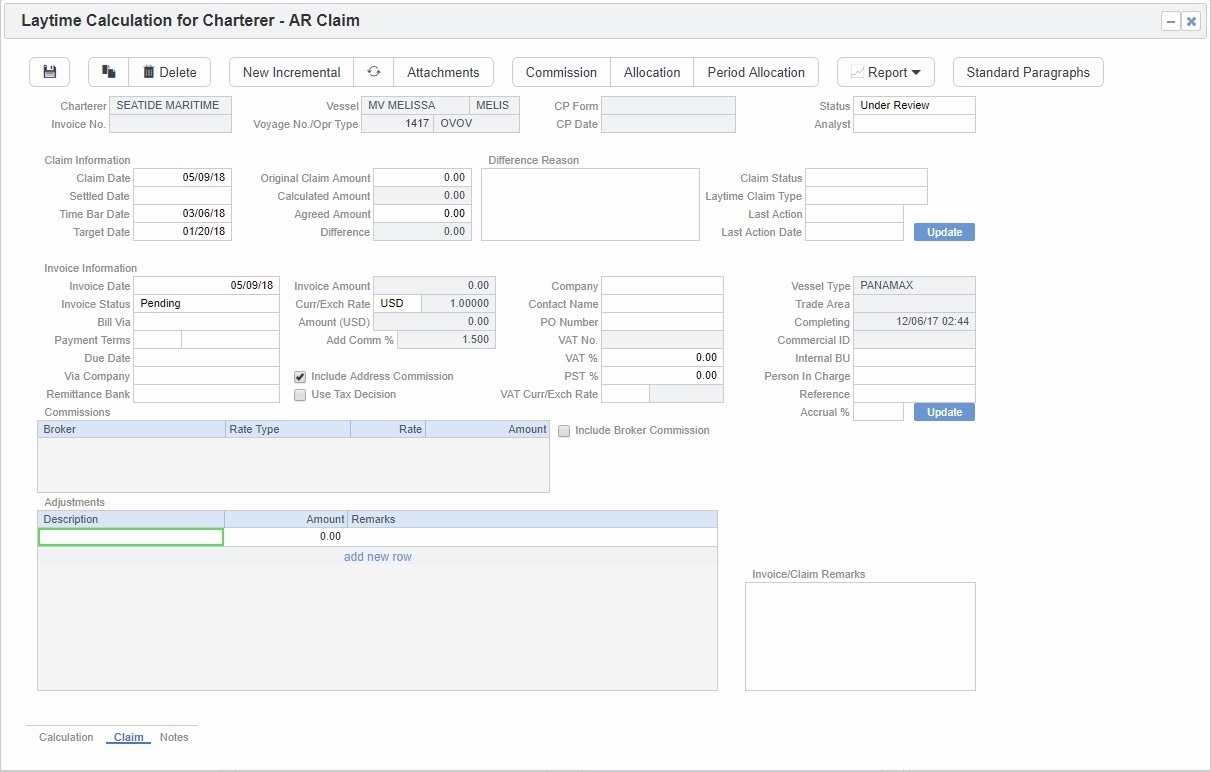The width and height of the screenshot is (1211, 772).
Task: Click the refresh arrows icon
Action: pos(373,72)
